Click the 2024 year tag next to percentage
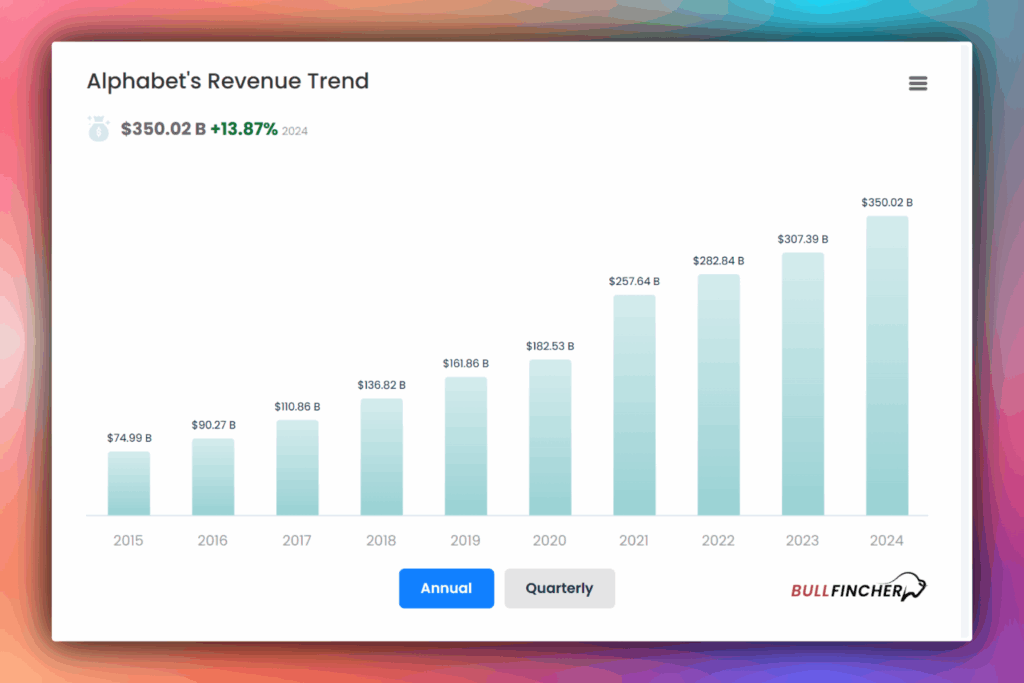Viewport: 1024px width, 683px height. tap(294, 131)
